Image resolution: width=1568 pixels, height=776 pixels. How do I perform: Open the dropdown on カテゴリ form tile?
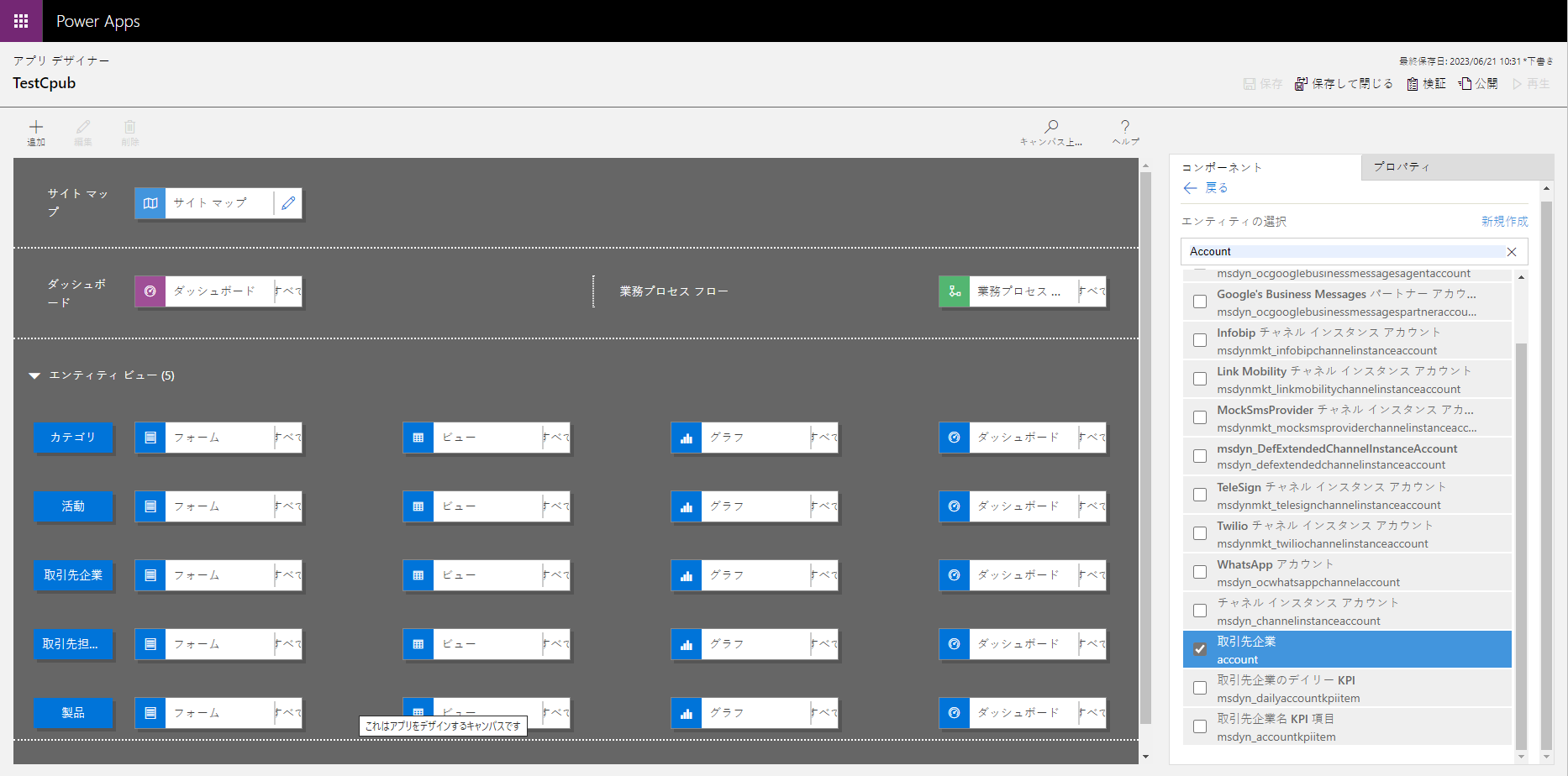(288, 438)
